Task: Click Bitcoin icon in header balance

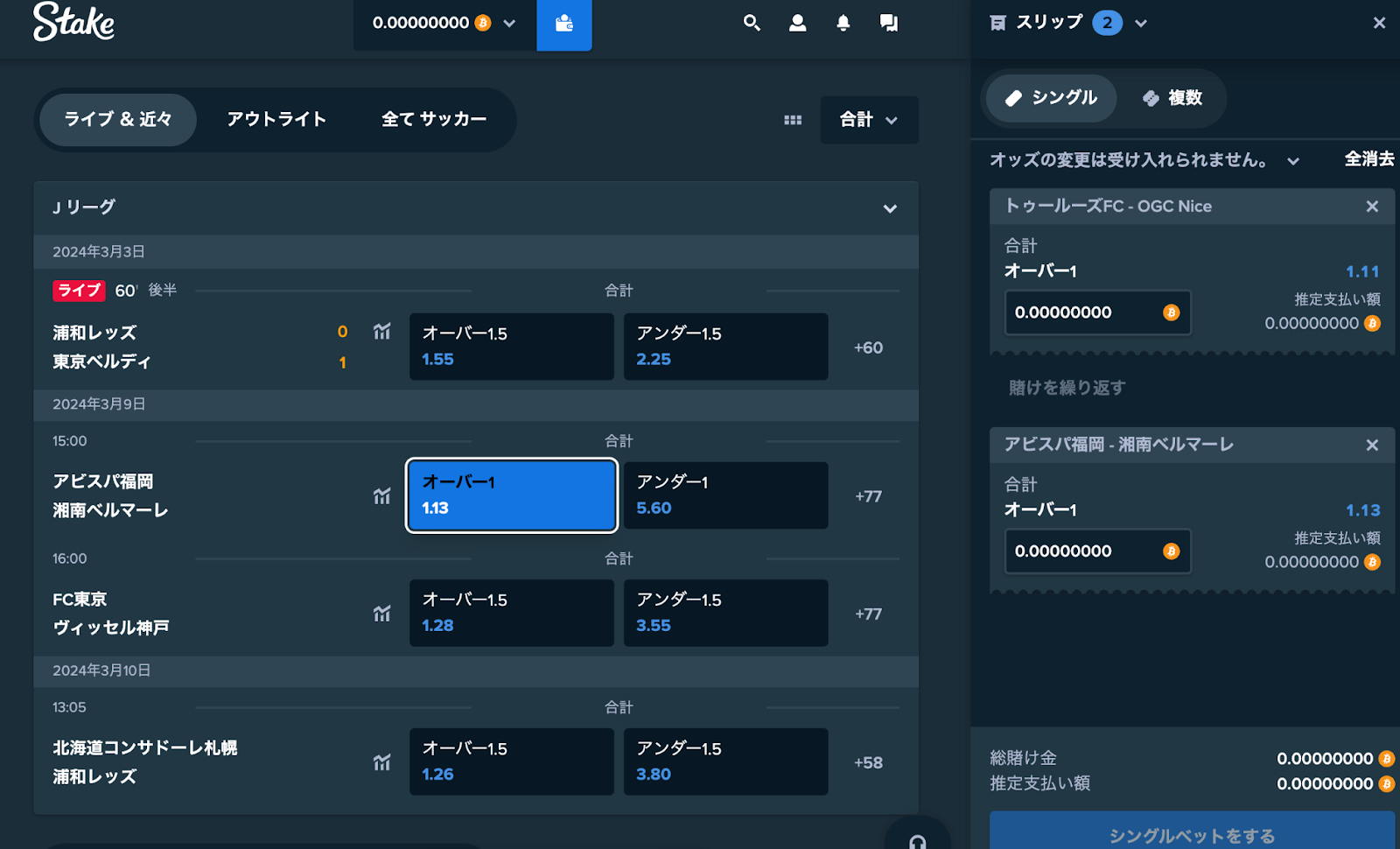Action: [x=483, y=23]
